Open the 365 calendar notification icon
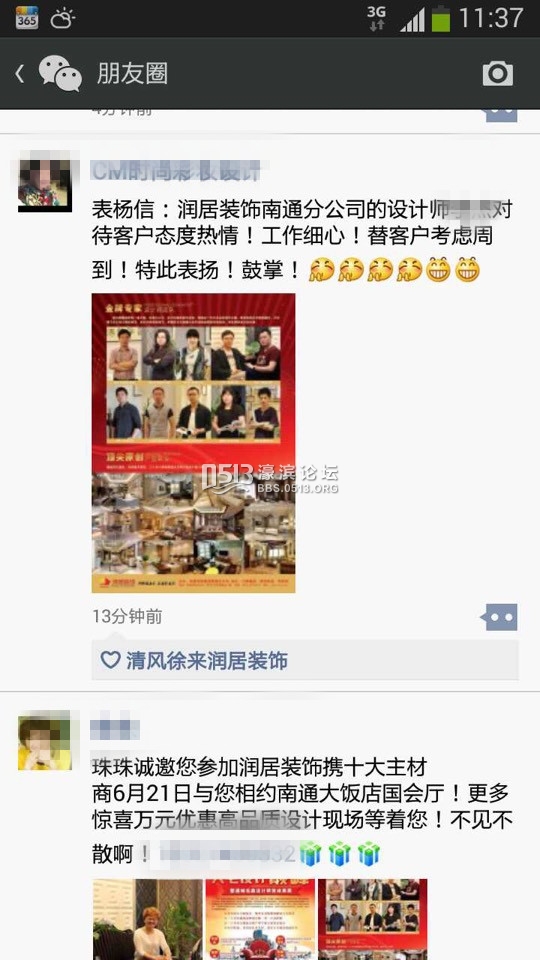 [27, 18]
